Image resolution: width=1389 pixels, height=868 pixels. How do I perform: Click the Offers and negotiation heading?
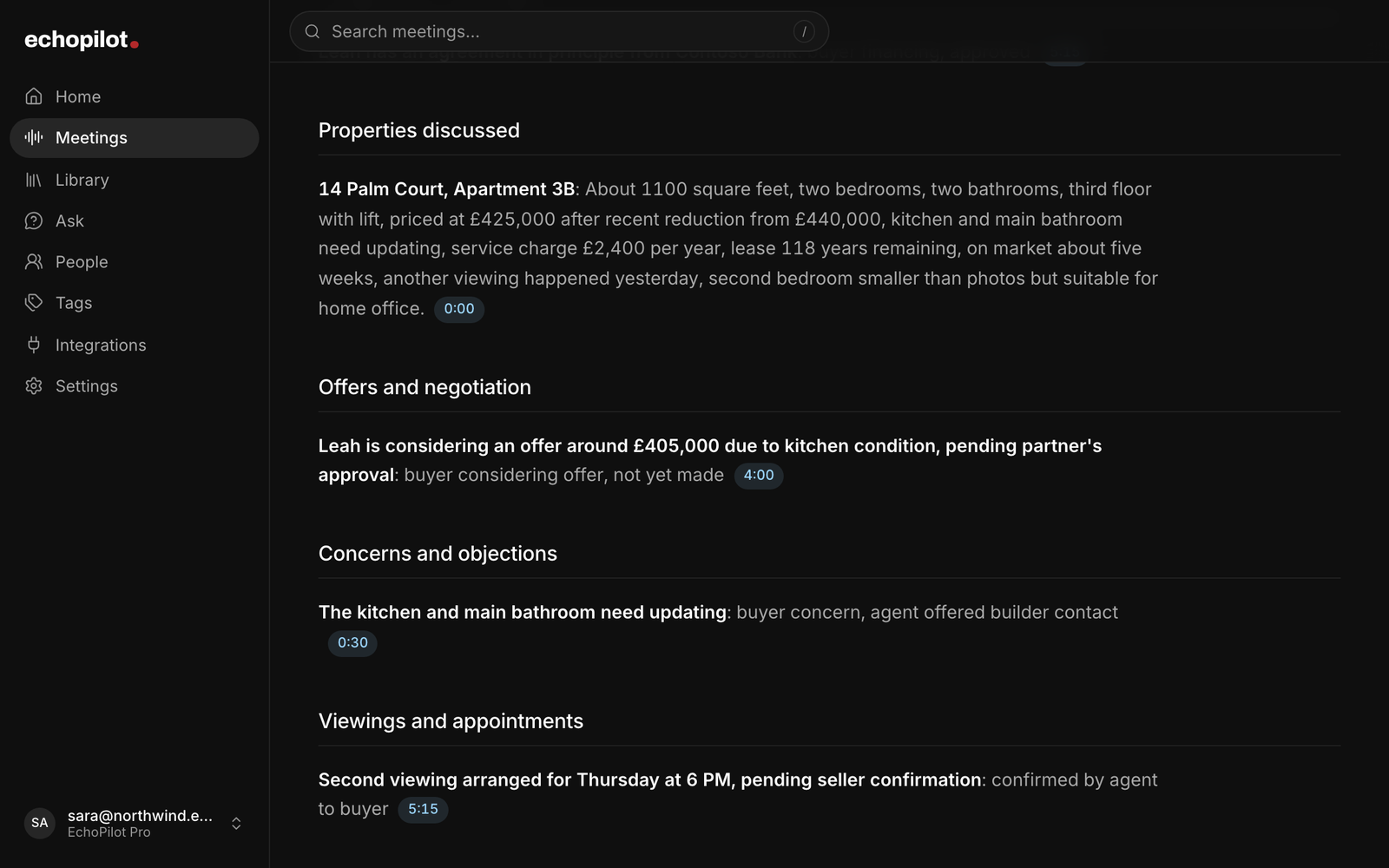tap(425, 387)
